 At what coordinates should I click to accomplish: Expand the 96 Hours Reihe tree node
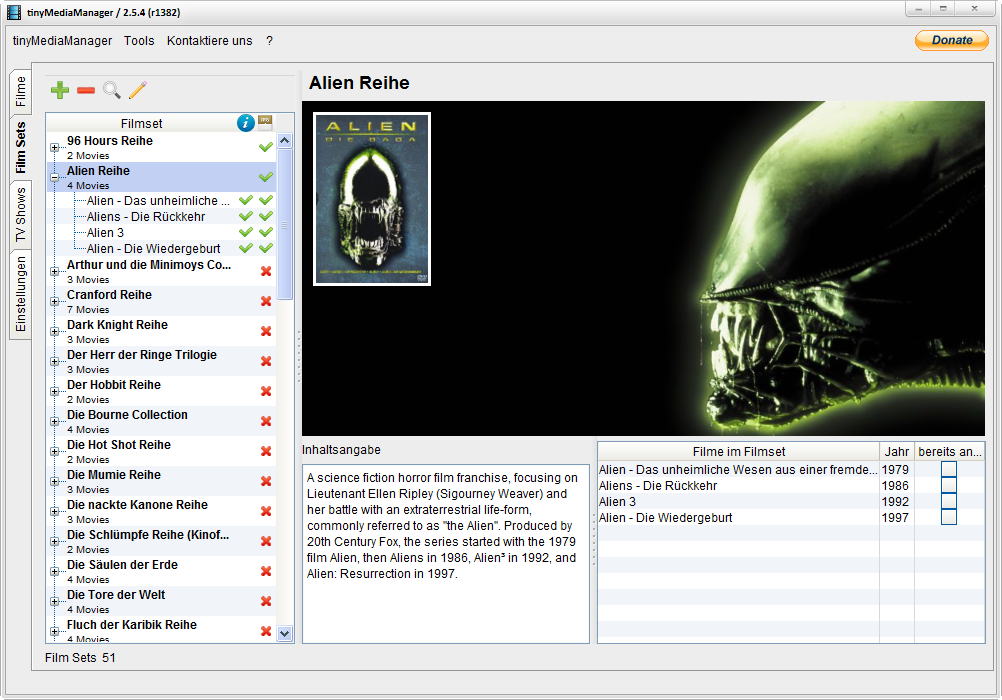point(55,148)
